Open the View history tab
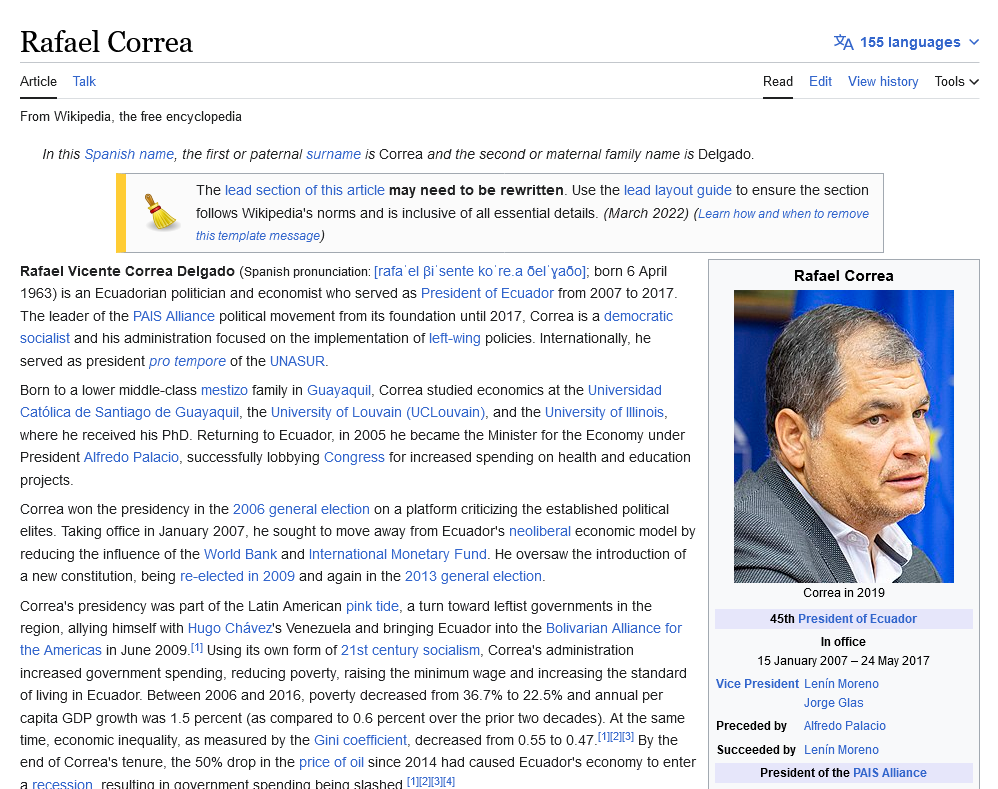Screen dimensions: 998x789 point(883,81)
